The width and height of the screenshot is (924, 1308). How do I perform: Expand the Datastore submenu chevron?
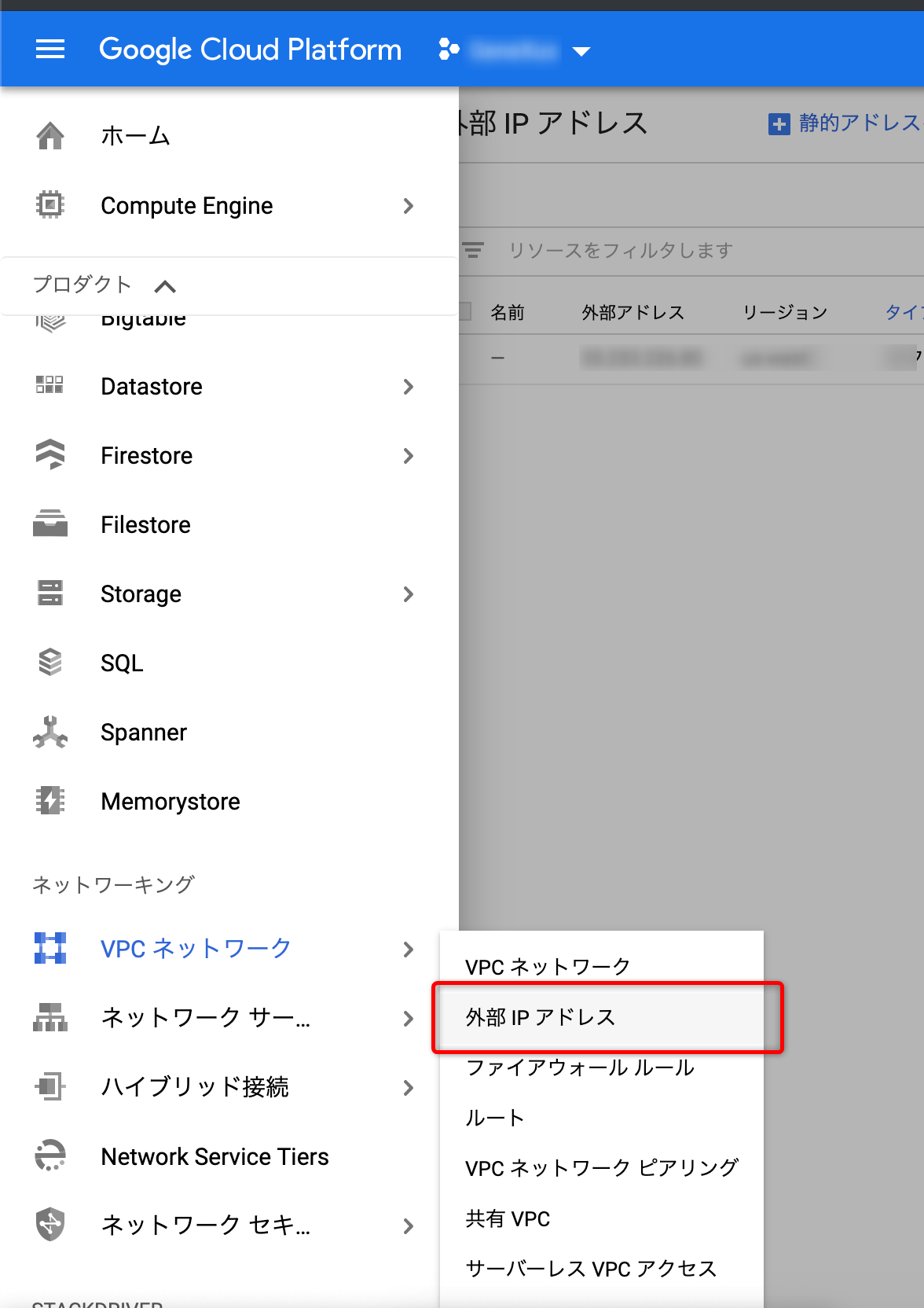(408, 387)
